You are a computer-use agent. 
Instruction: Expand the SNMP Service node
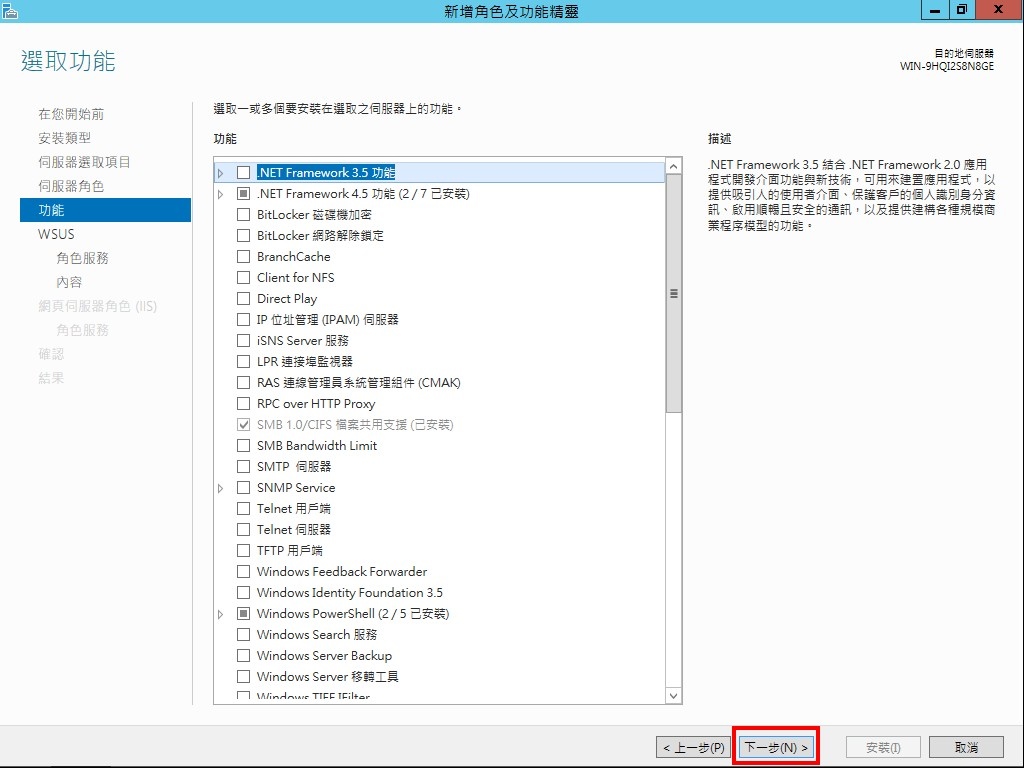(221, 488)
